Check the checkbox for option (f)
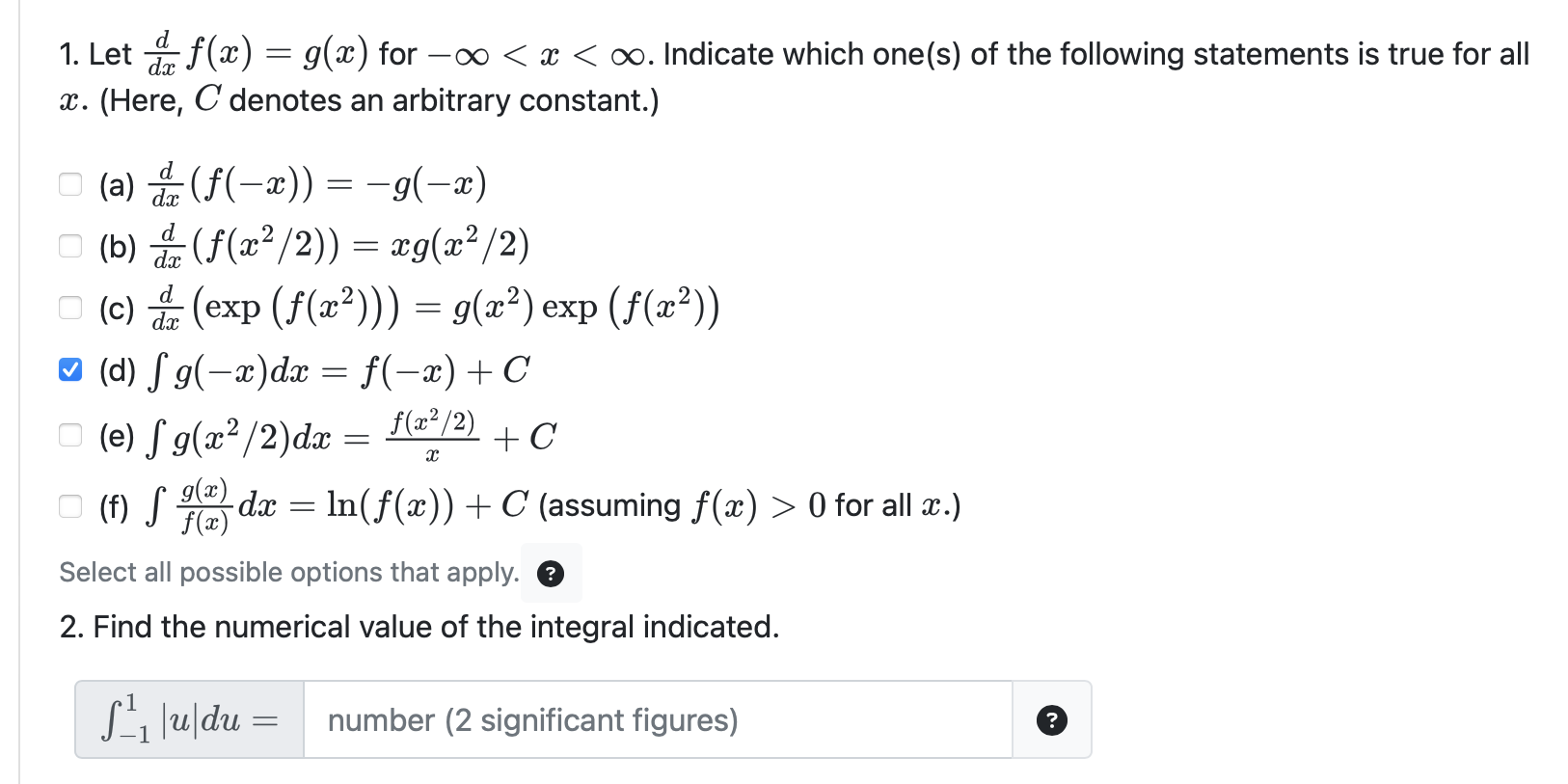This screenshot has width=1568, height=784. pyautogui.click(x=70, y=504)
